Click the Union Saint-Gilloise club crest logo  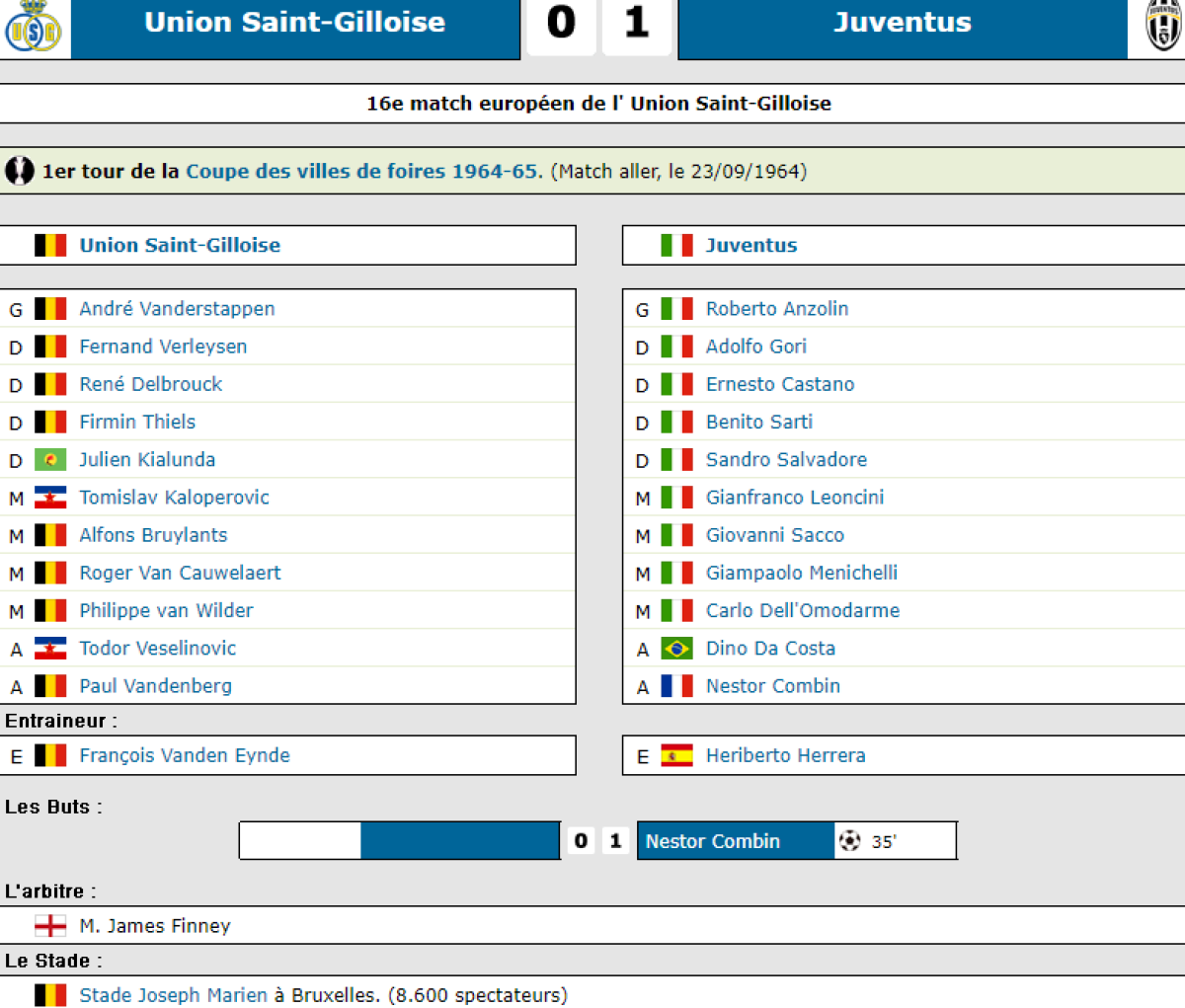(34, 27)
